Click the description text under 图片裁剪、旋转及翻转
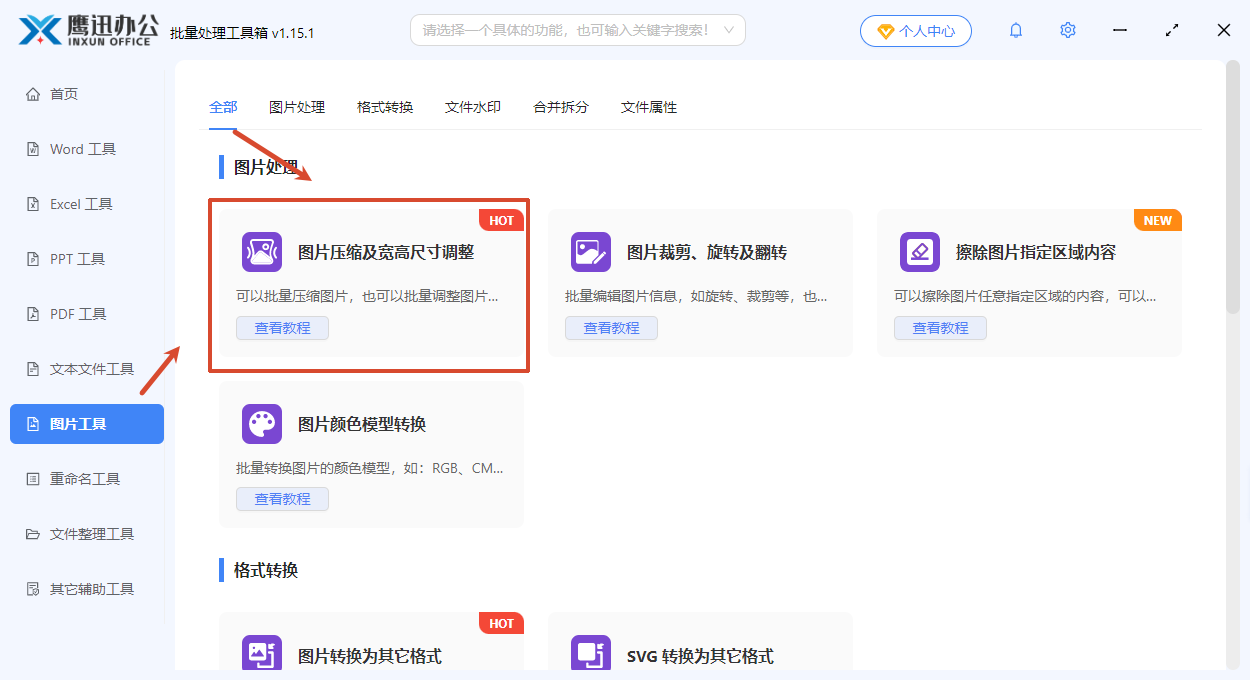The image size is (1250, 680). (x=697, y=297)
